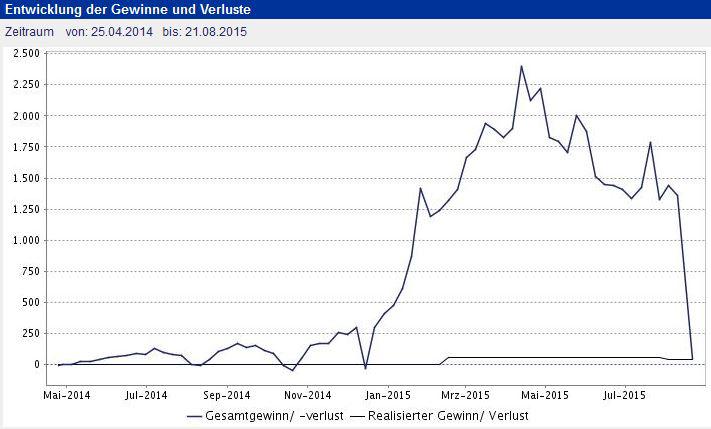Click the x-axis label Mrz-2015

(465, 395)
